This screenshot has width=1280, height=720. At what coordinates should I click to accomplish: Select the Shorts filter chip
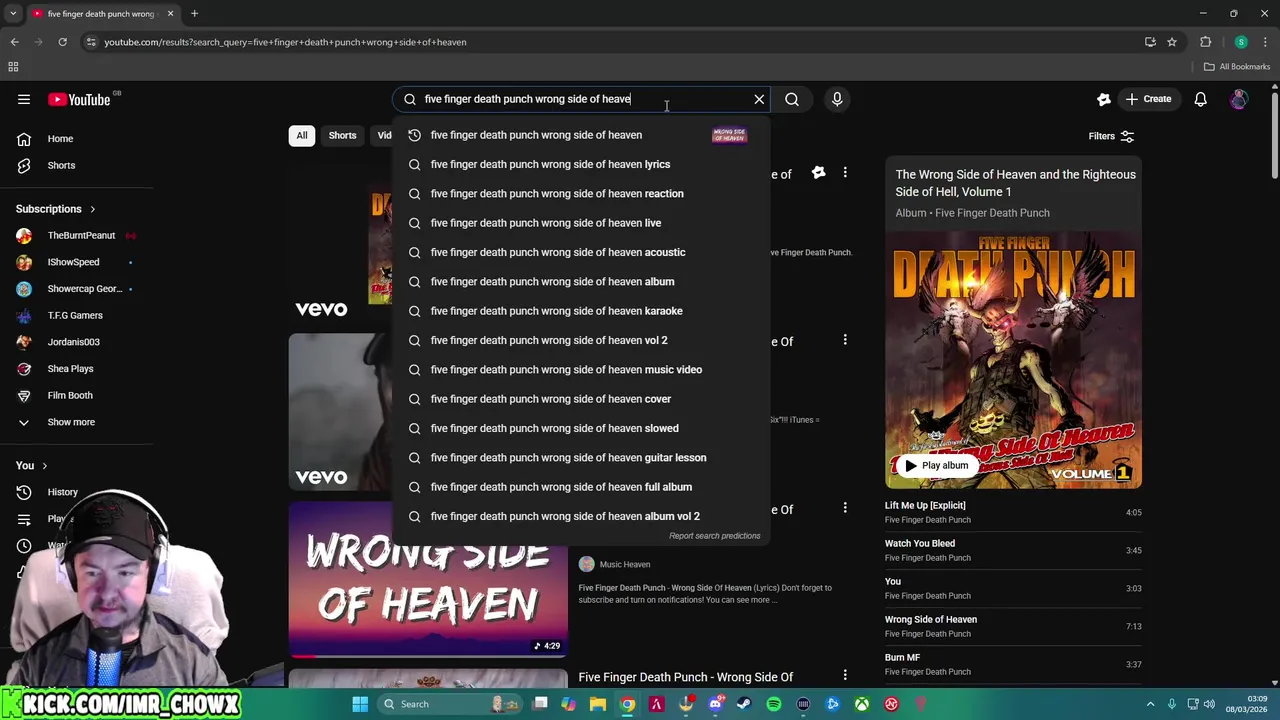[x=342, y=135]
